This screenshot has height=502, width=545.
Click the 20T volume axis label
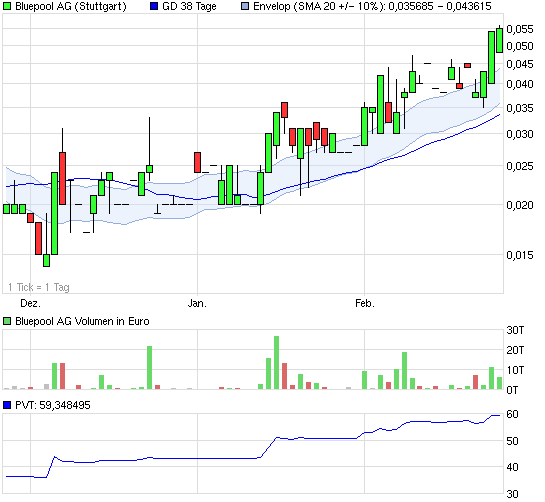pyautogui.click(x=515, y=350)
